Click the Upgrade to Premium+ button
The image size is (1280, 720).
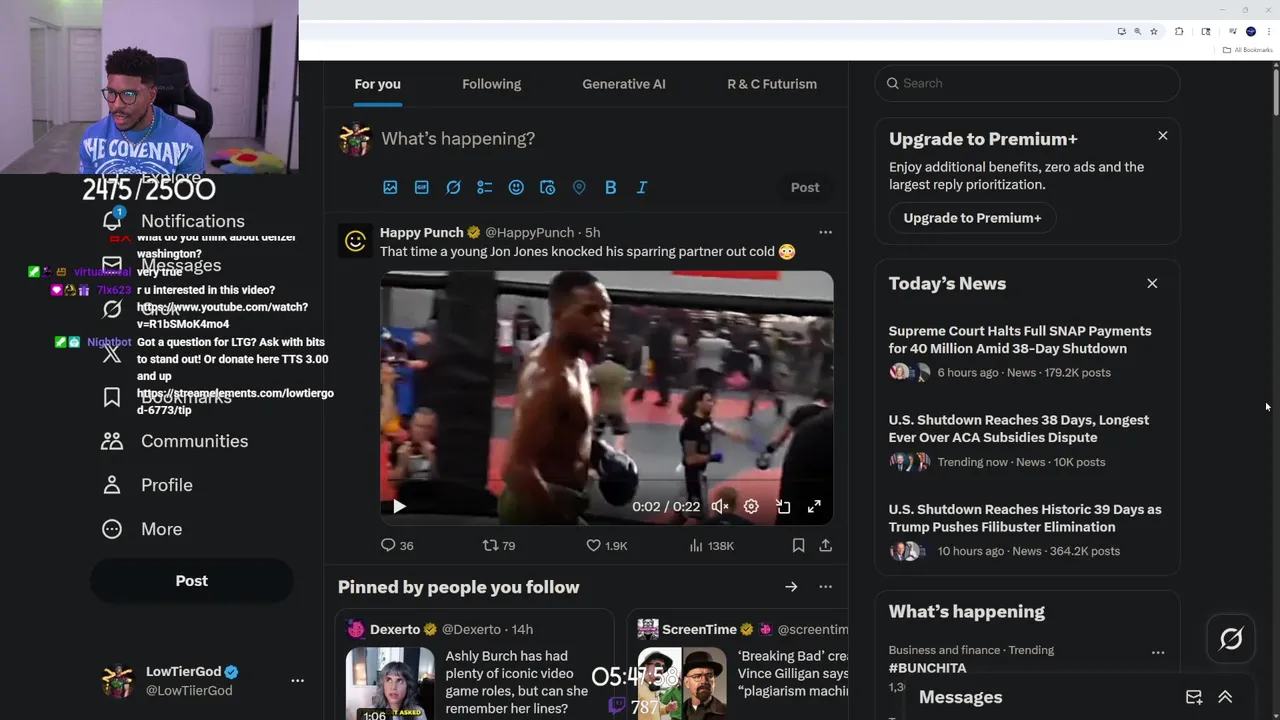[x=972, y=218]
